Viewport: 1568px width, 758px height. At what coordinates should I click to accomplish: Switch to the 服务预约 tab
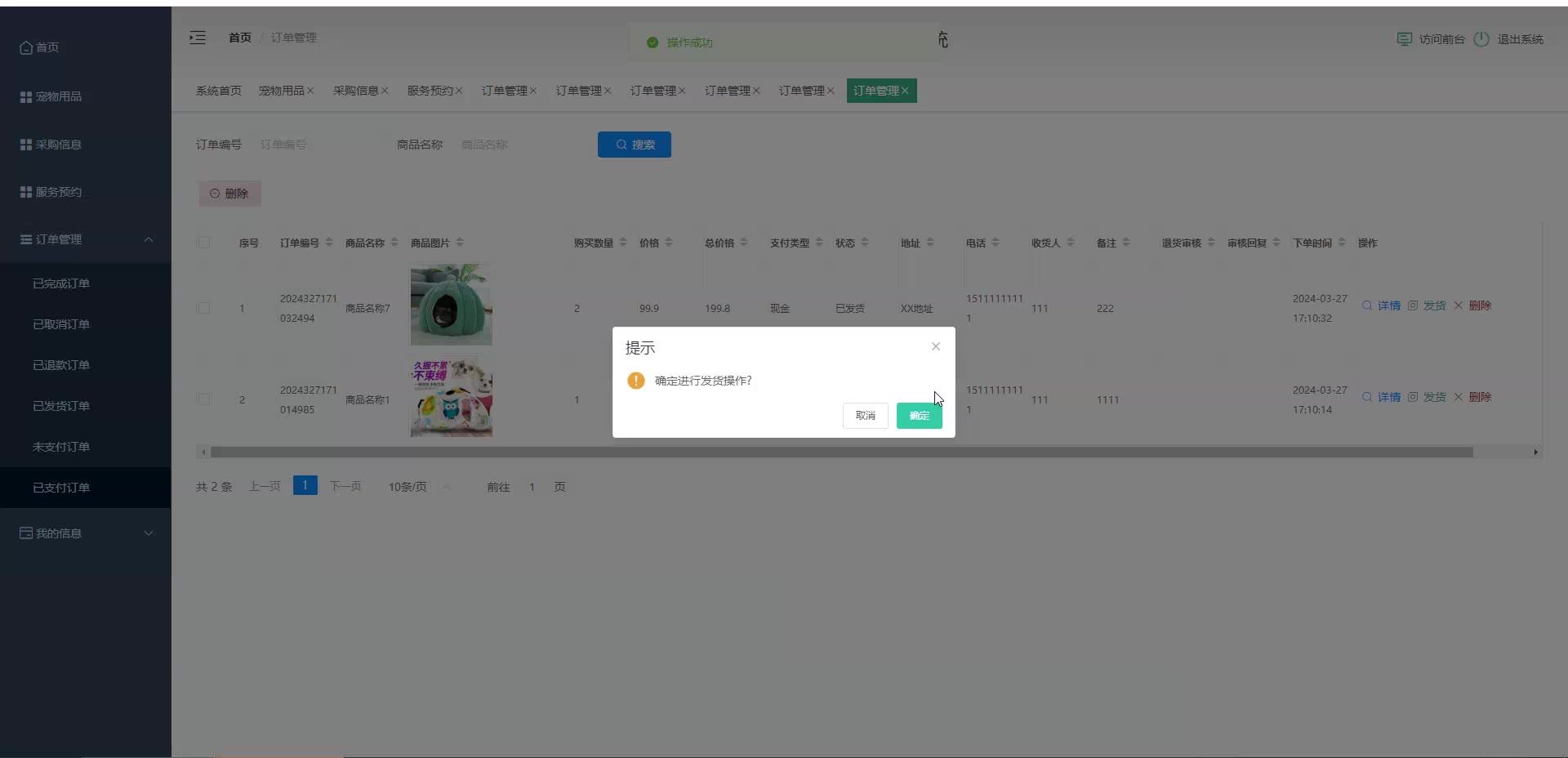click(430, 91)
